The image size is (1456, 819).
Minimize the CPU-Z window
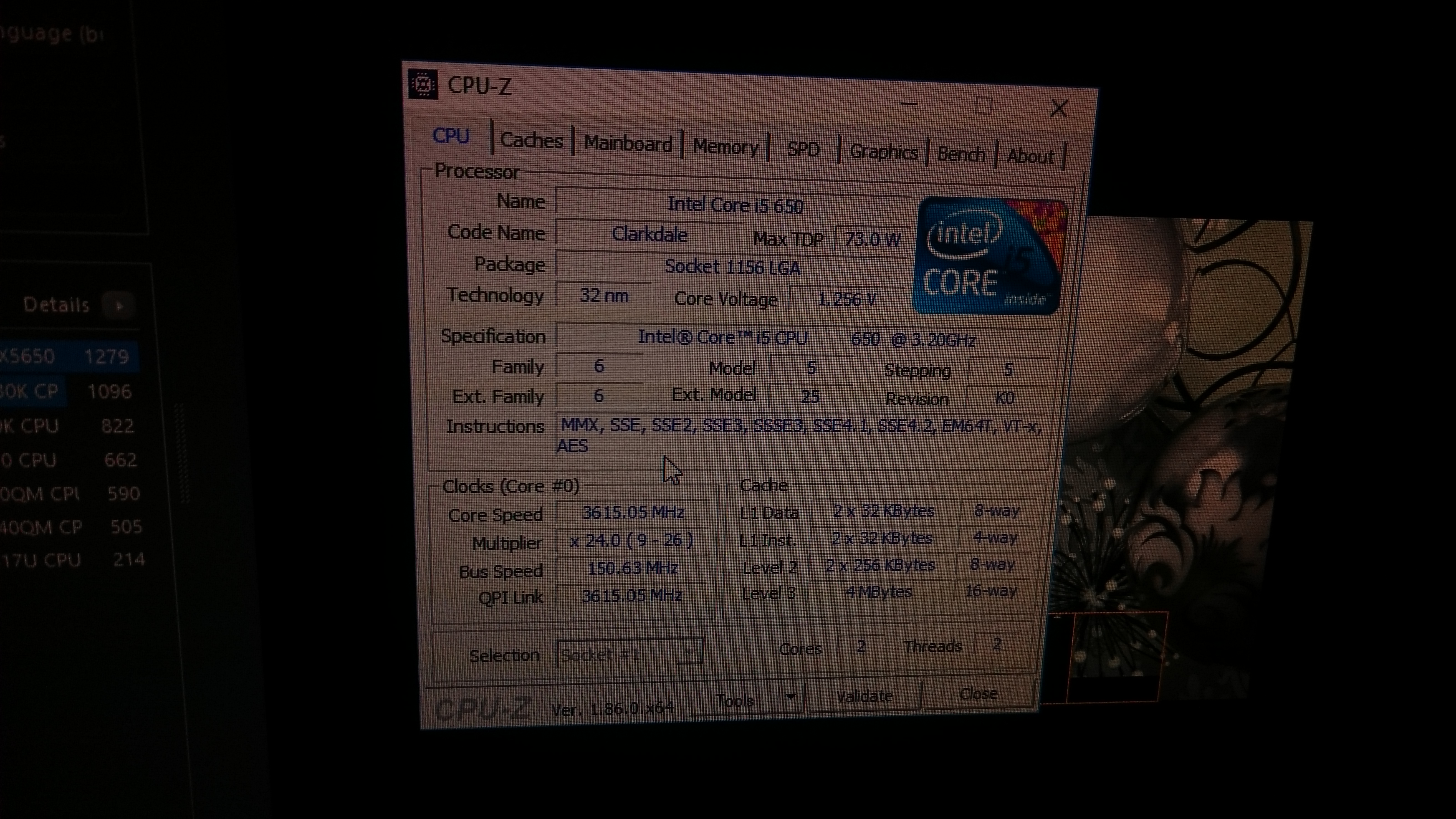[909, 104]
